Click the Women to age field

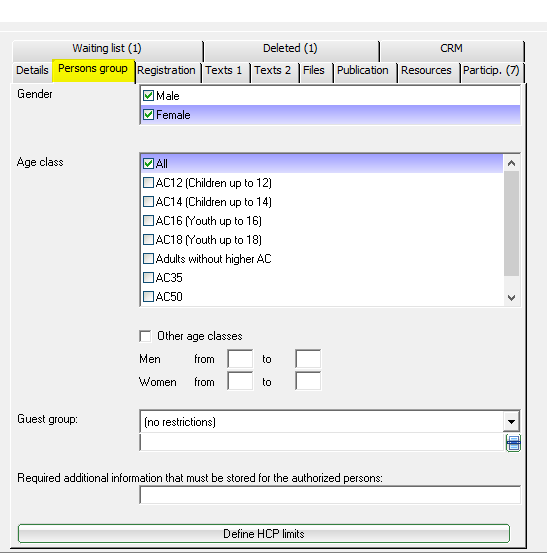click(x=308, y=382)
